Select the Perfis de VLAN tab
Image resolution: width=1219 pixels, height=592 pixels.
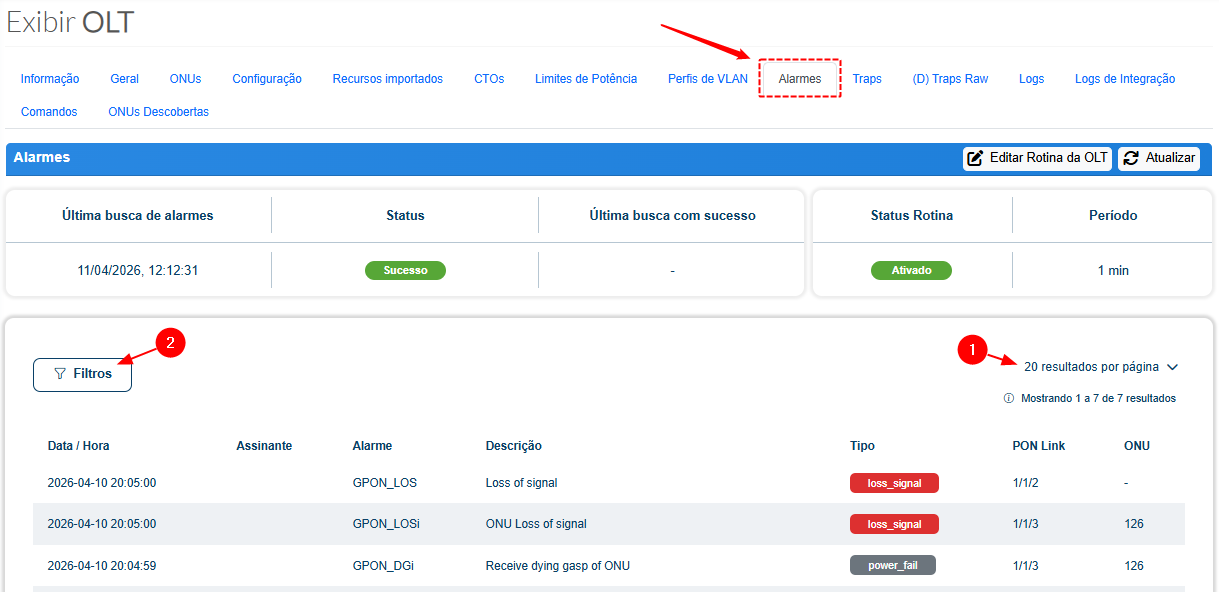708,79
